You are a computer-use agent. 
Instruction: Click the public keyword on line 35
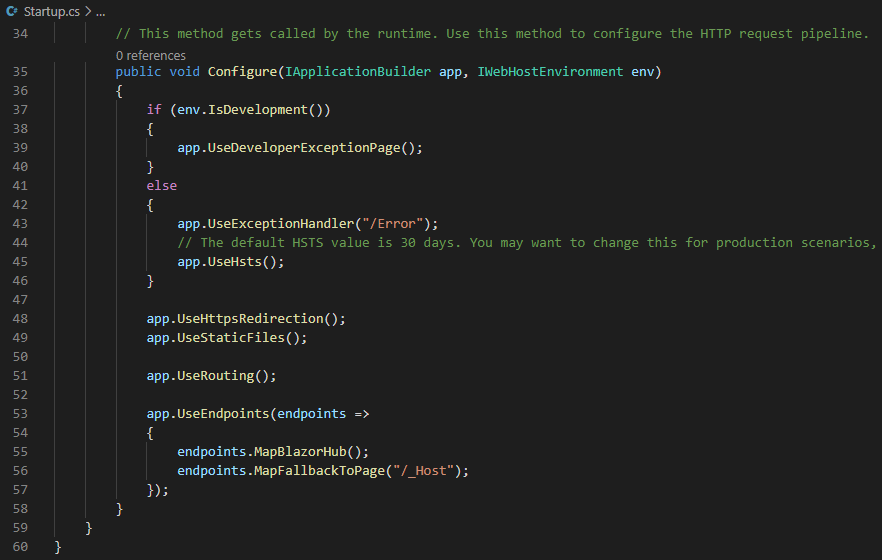(x=138, y=72)
